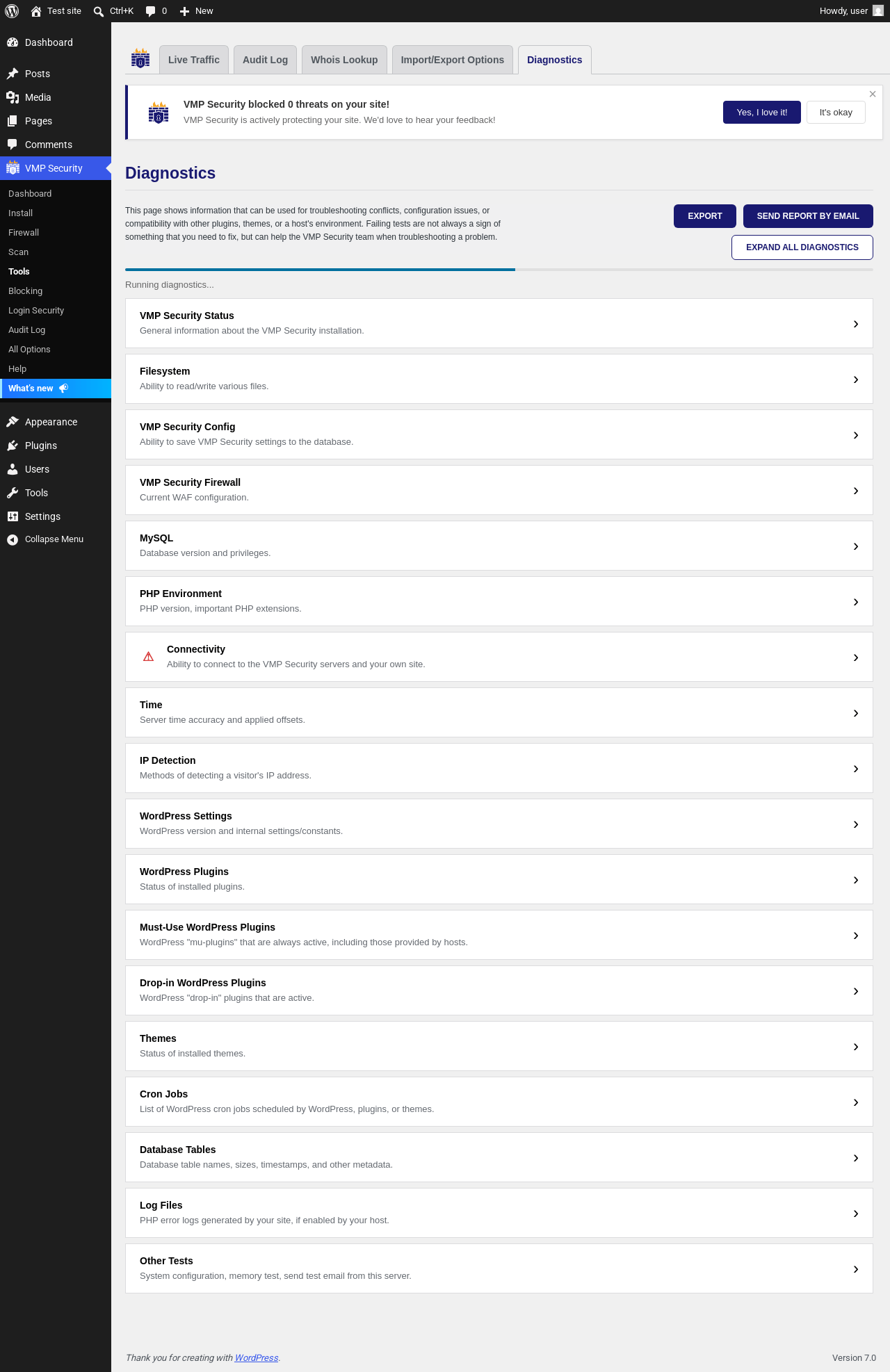
Task: Open comments bubble icon in admin bar
Action: (150, 11)
